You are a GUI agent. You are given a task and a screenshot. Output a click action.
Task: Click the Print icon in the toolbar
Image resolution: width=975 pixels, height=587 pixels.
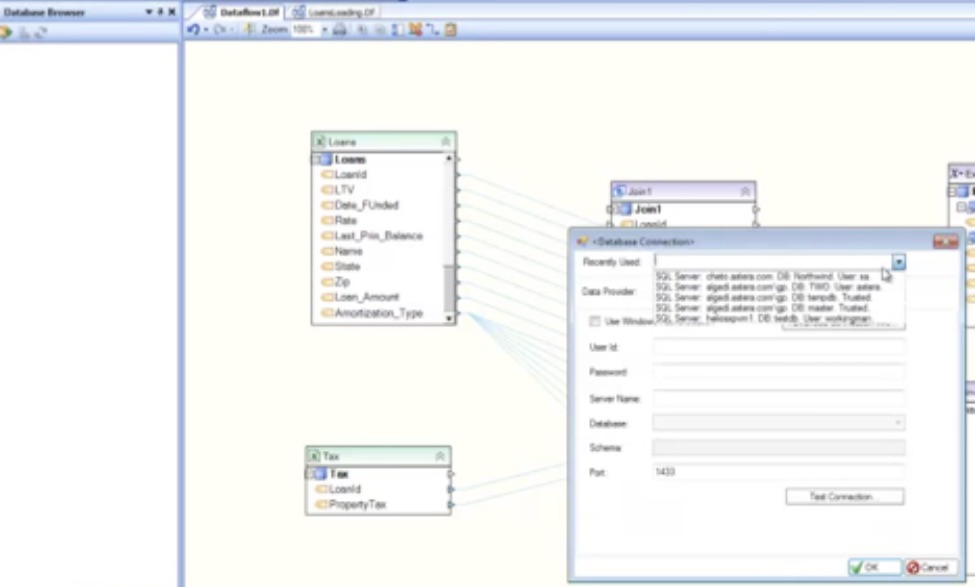coord(340,30)
